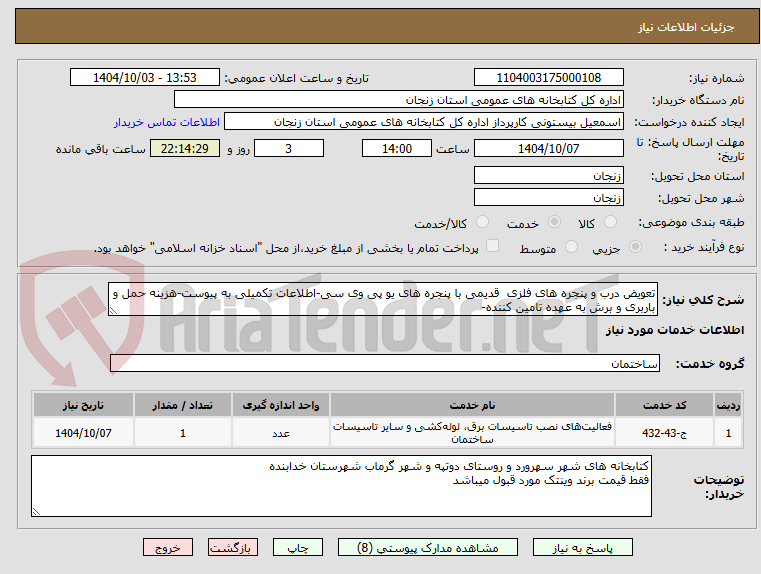761x574 pixels.
Task: Toggle the اسناد خزانه اسلامی payment checkbox
Action: [493, 246]
